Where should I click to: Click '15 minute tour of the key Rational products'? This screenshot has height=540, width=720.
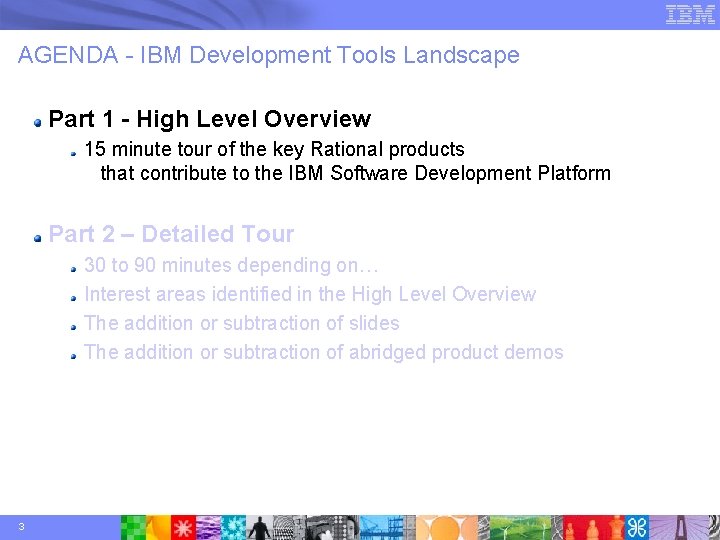click(274, 149)
